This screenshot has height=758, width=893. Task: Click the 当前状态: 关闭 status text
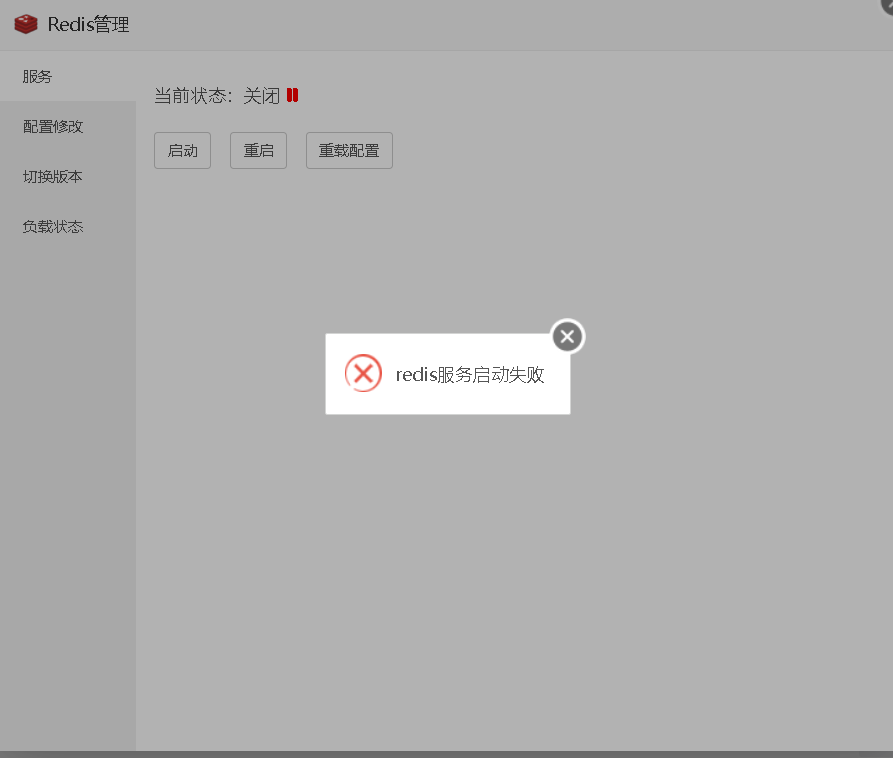click(217, 96)
